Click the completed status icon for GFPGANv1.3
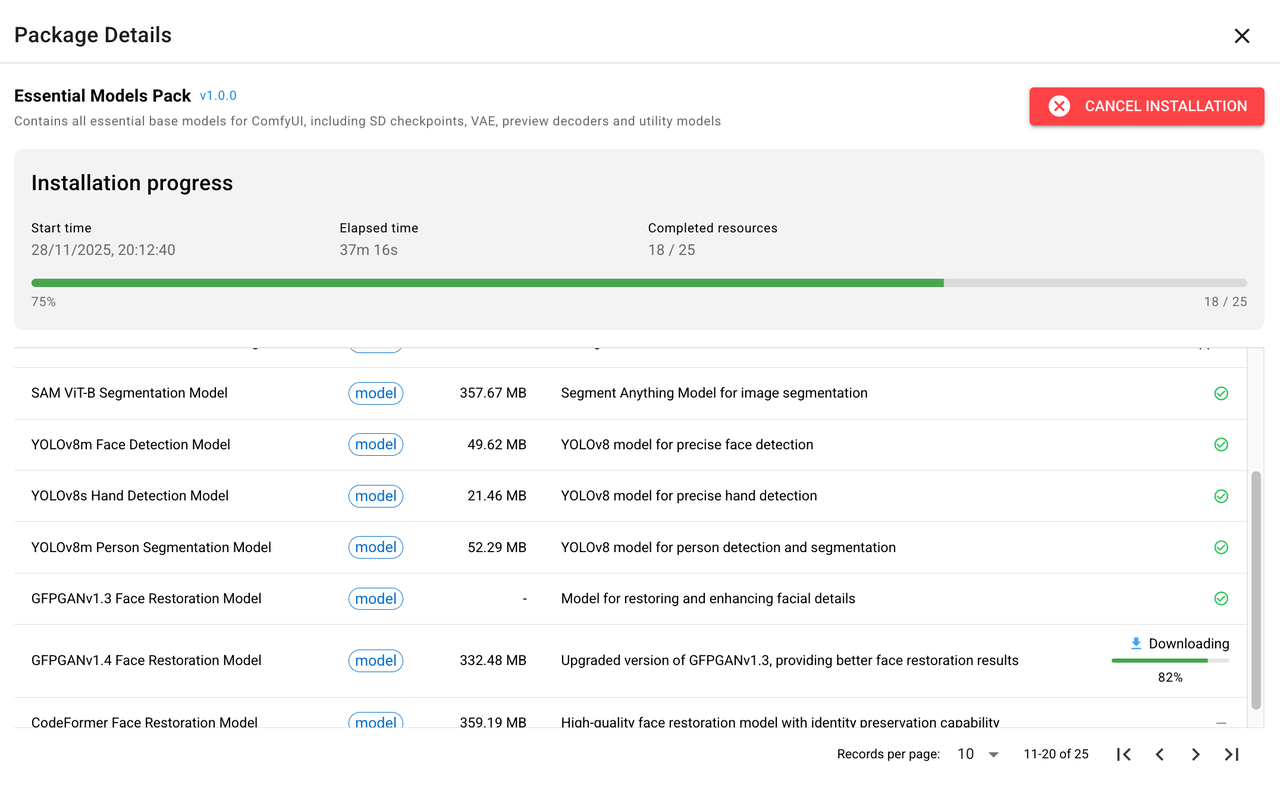 click(x=1221, y=598)
